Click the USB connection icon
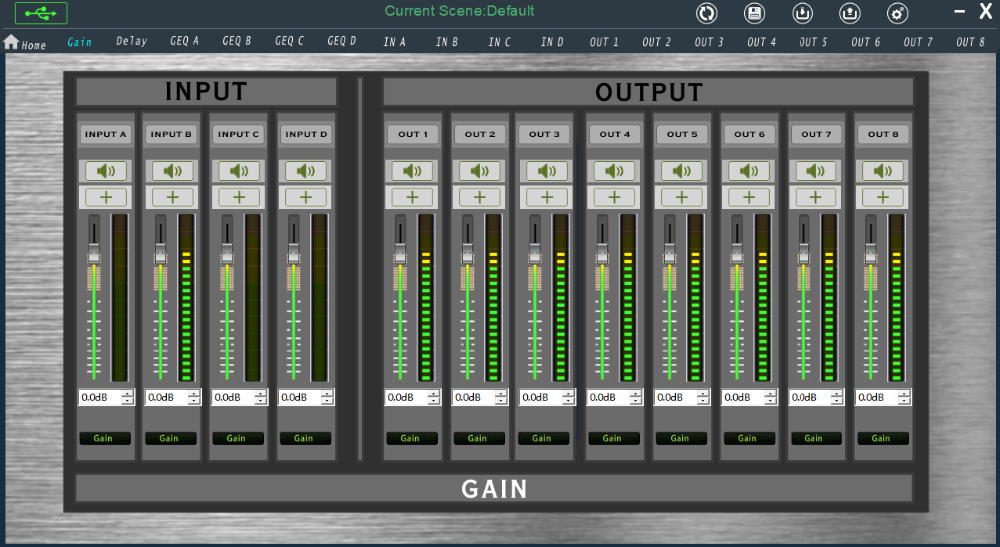The width and height of the screenshot is (1000, 547). coord(41,13)
